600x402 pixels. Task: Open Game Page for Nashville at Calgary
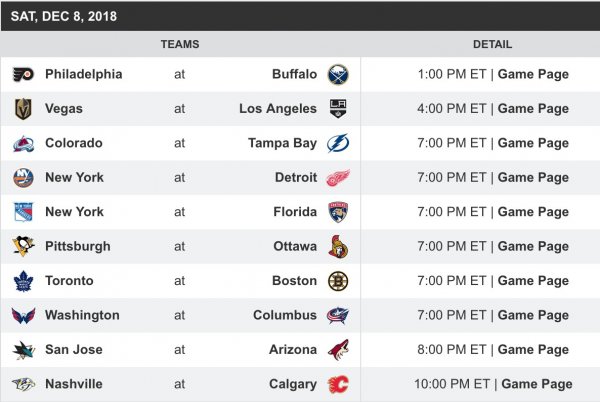tap(537, 384)
